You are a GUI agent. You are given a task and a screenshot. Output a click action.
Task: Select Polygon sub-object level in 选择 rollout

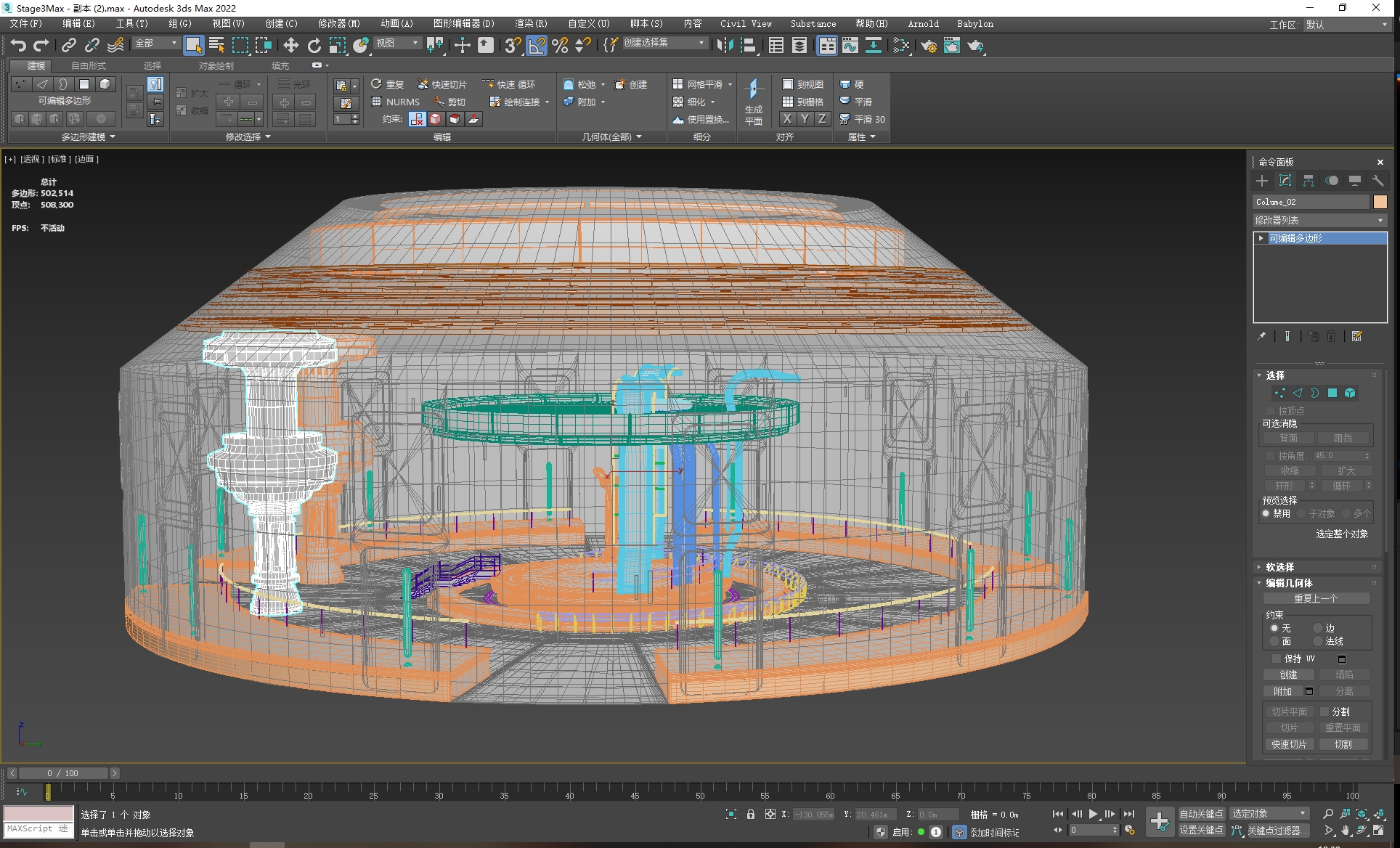tap(1332, 393)
